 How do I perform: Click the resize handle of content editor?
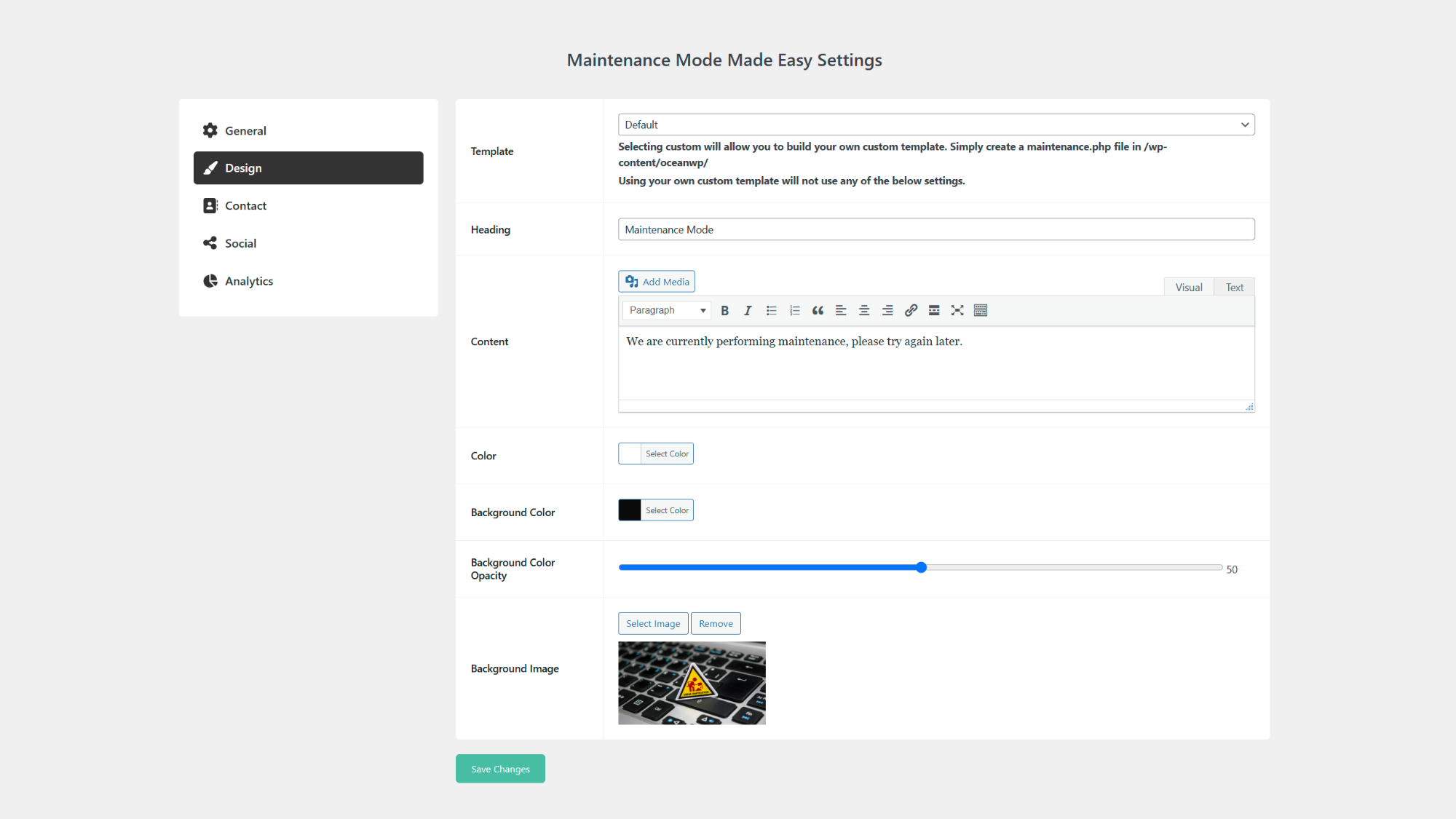point(1249,407)
